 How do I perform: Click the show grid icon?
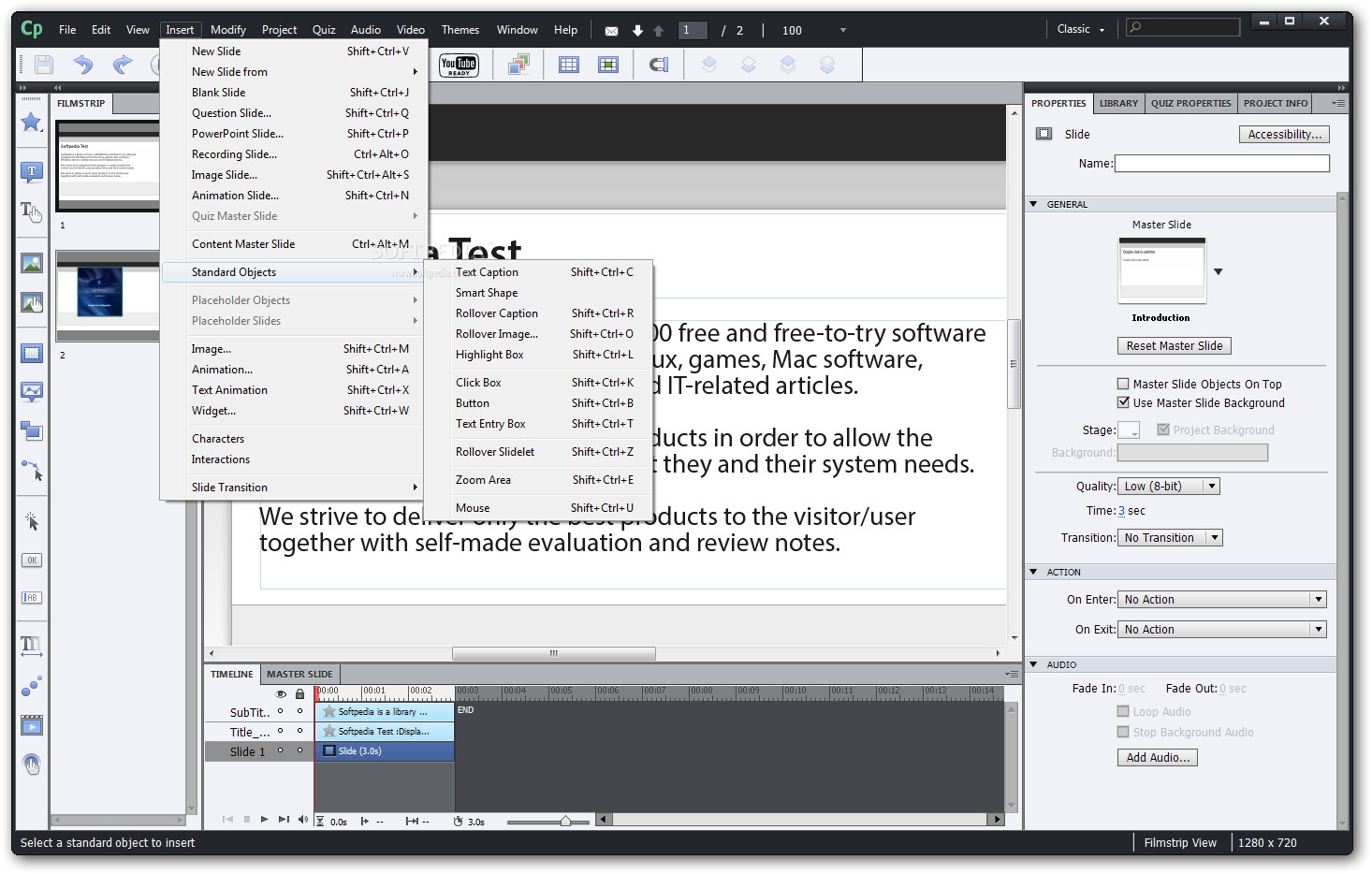[569, 65]
